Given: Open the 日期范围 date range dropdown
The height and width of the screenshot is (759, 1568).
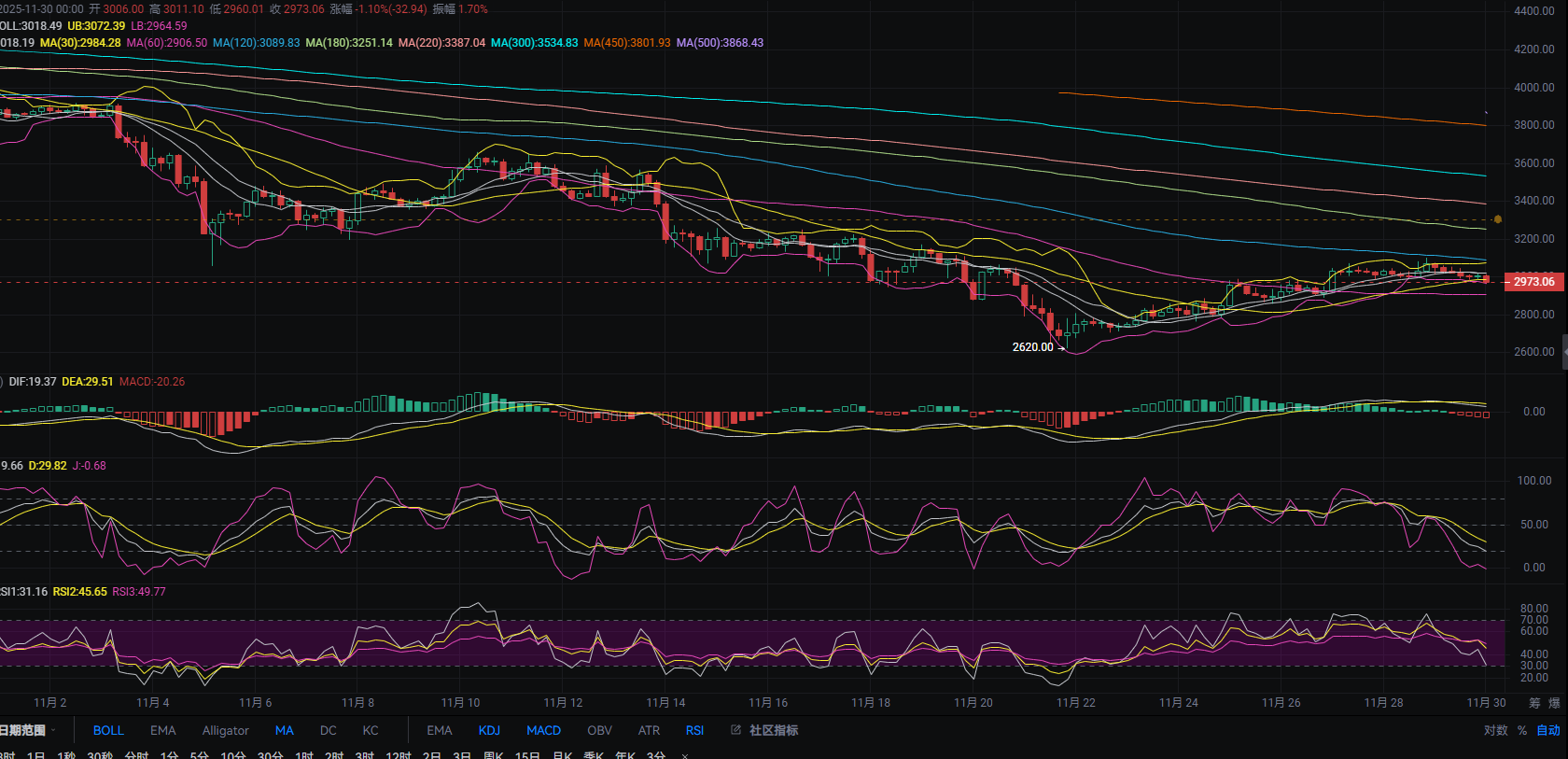Looking at the screenshot, I should [x=26, y=730].
